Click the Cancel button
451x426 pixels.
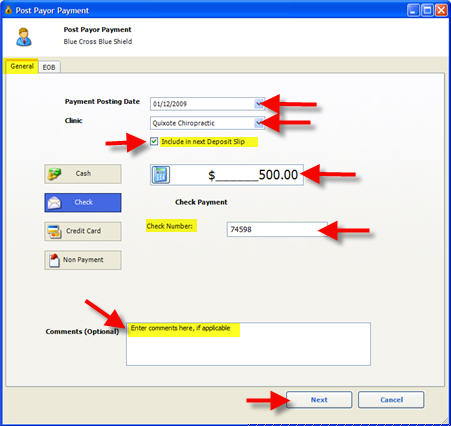[x=391, y=400]
